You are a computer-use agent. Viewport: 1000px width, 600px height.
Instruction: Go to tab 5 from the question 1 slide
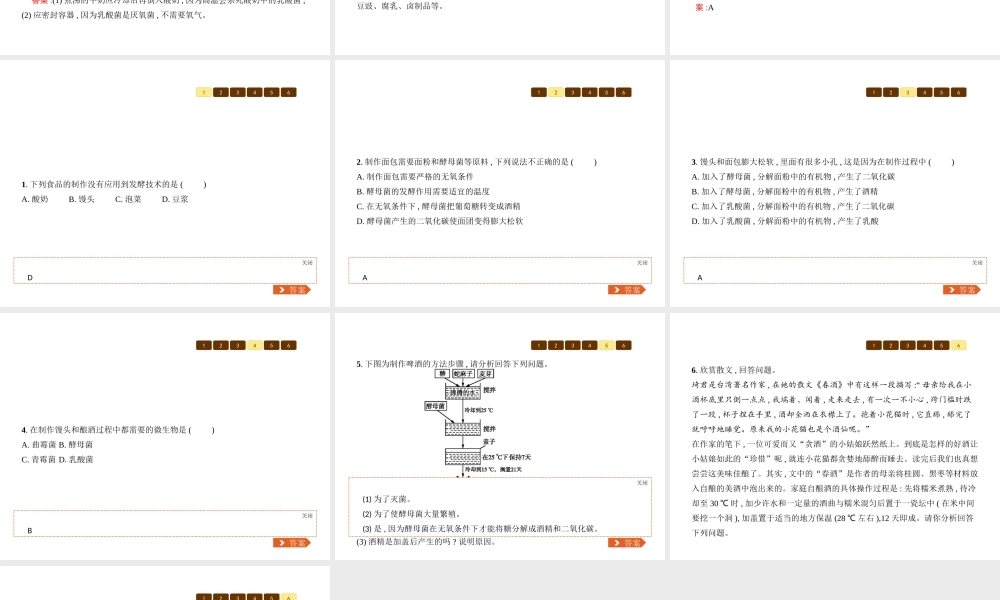pos(272,92)
